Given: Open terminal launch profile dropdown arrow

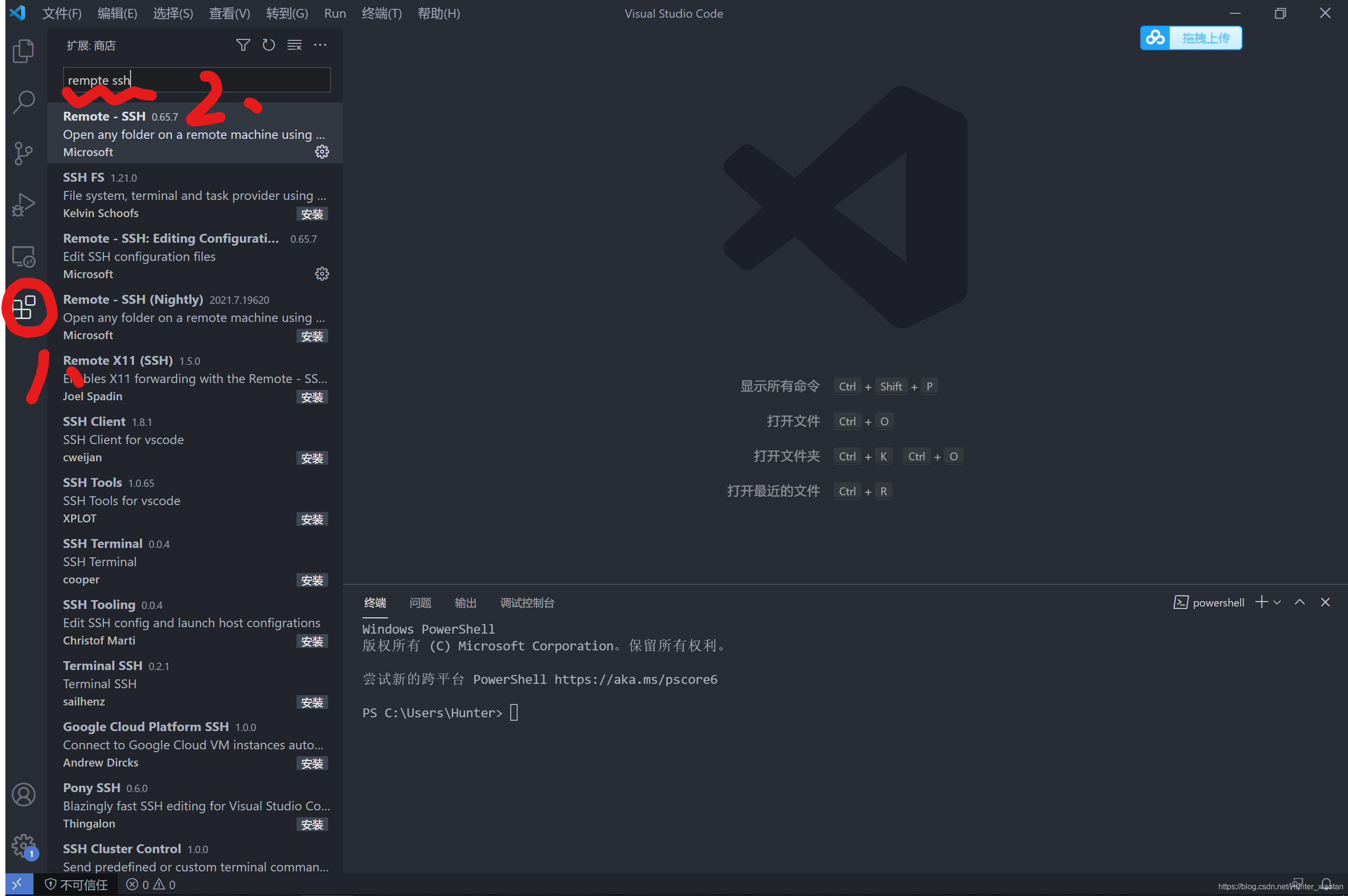Looking at the screenshot, I should (1277, 602).
